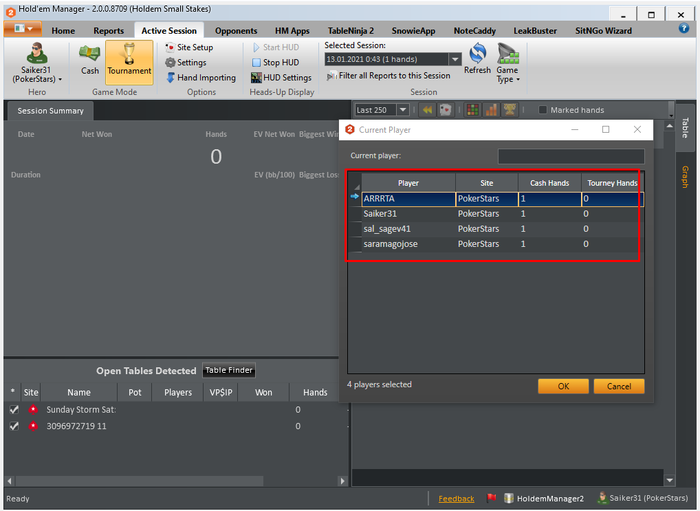Open Site Setup options
Viewport: 700px width, 511px height.
(x=189, y=47)
